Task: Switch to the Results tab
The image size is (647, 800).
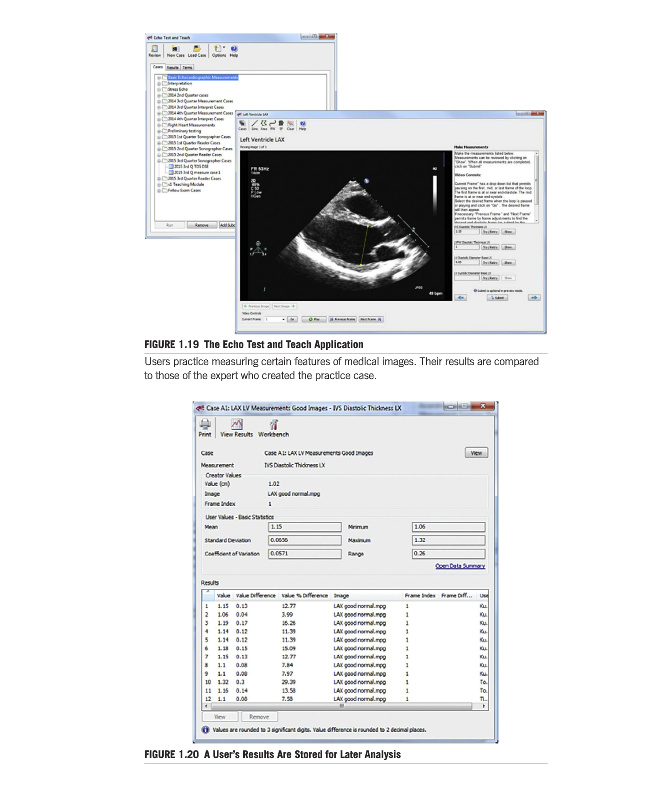Action: (x=173, y=67)
